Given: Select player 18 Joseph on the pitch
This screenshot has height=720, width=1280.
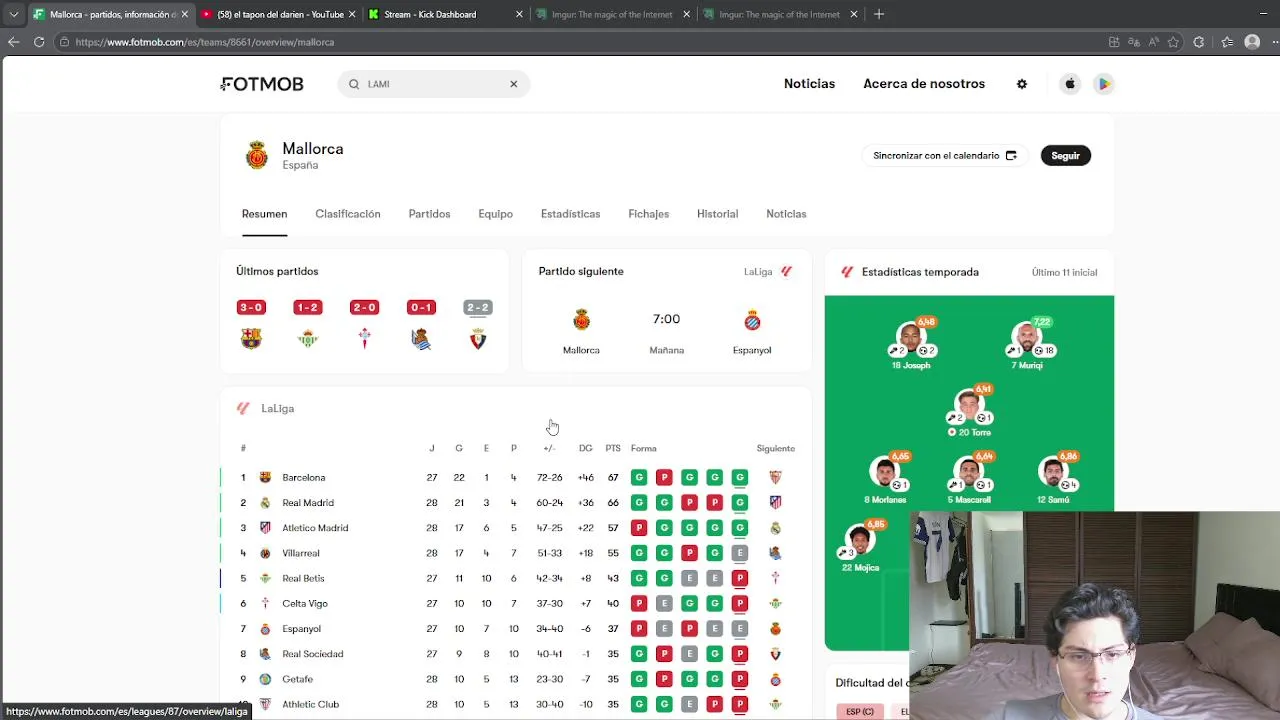Looking at the screenshot, I should [911, 345].
